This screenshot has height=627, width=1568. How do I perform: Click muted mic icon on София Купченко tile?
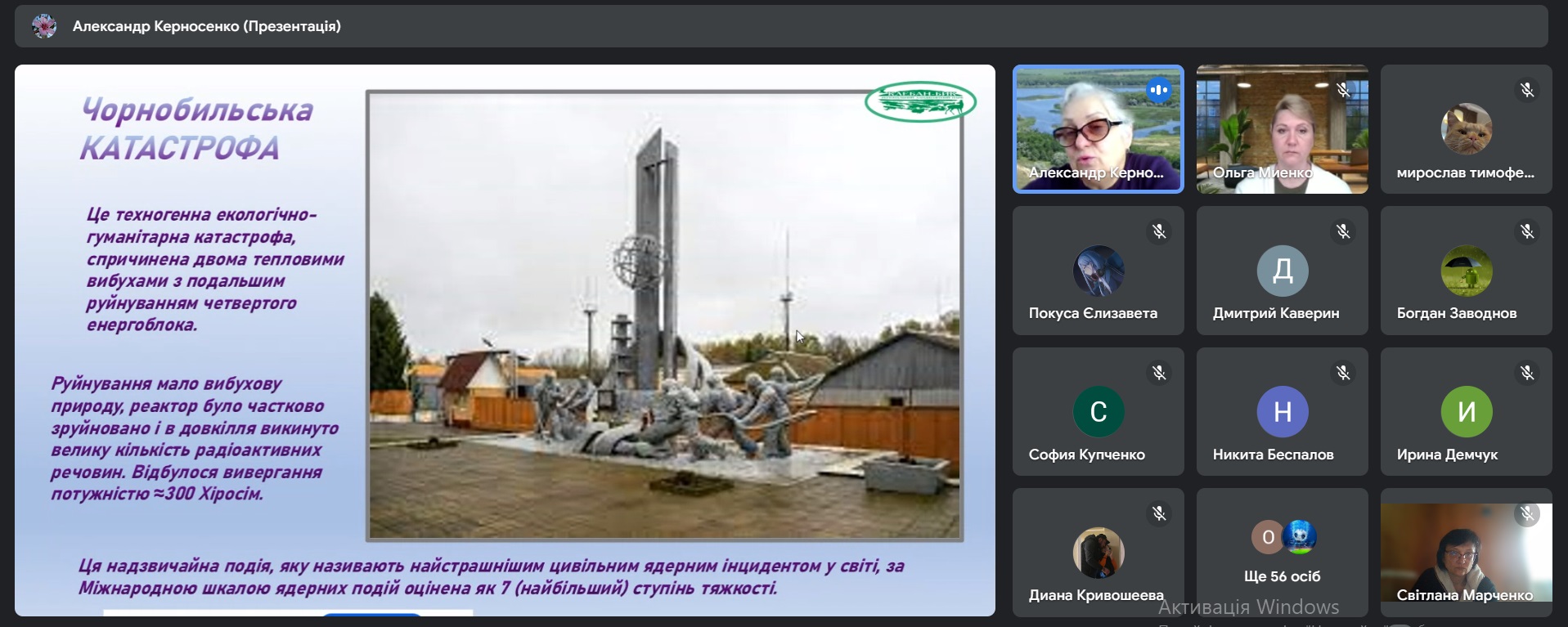click(x=1159, y=373)
